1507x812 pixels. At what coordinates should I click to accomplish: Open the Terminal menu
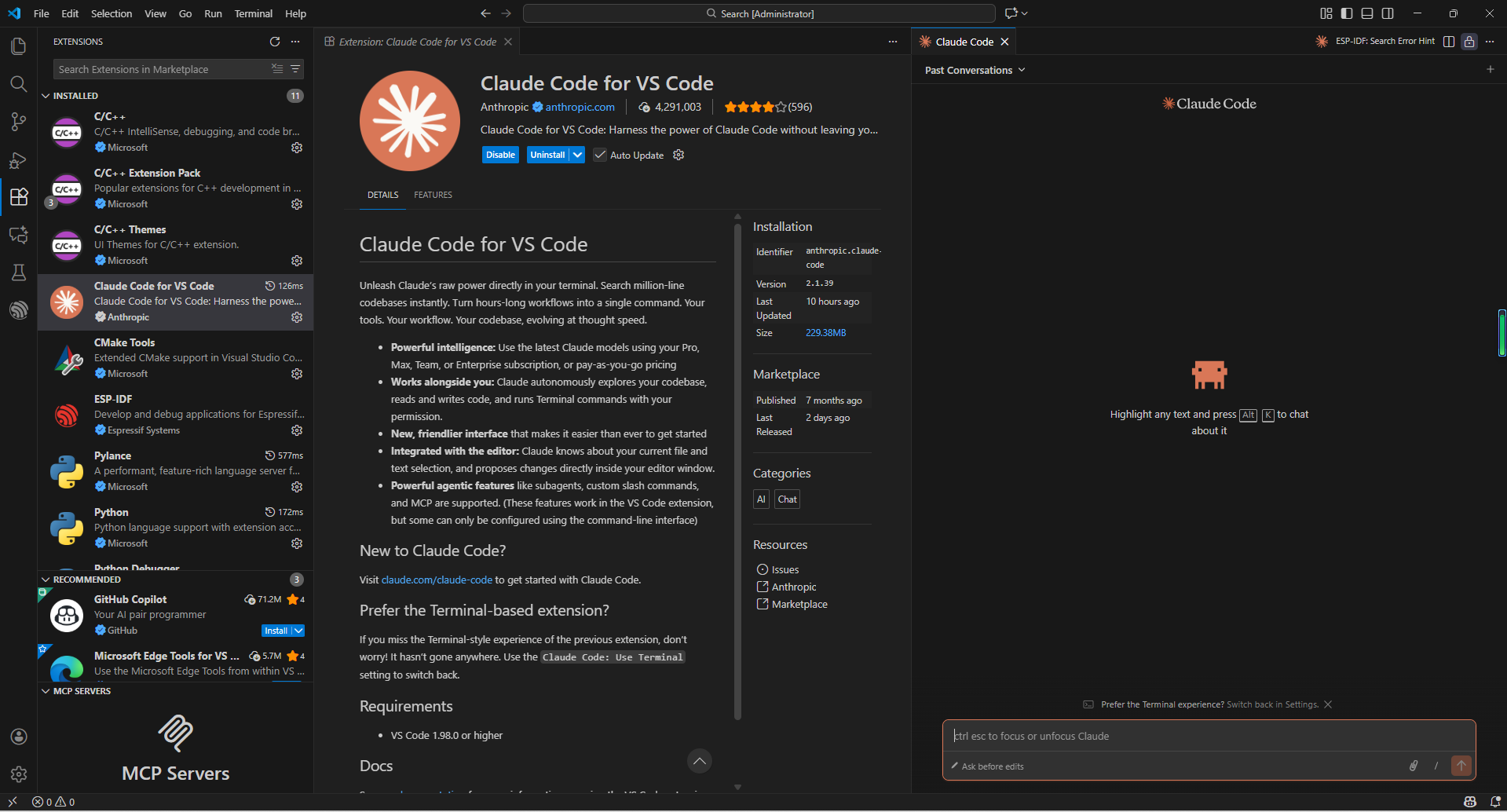click(253, 13)
